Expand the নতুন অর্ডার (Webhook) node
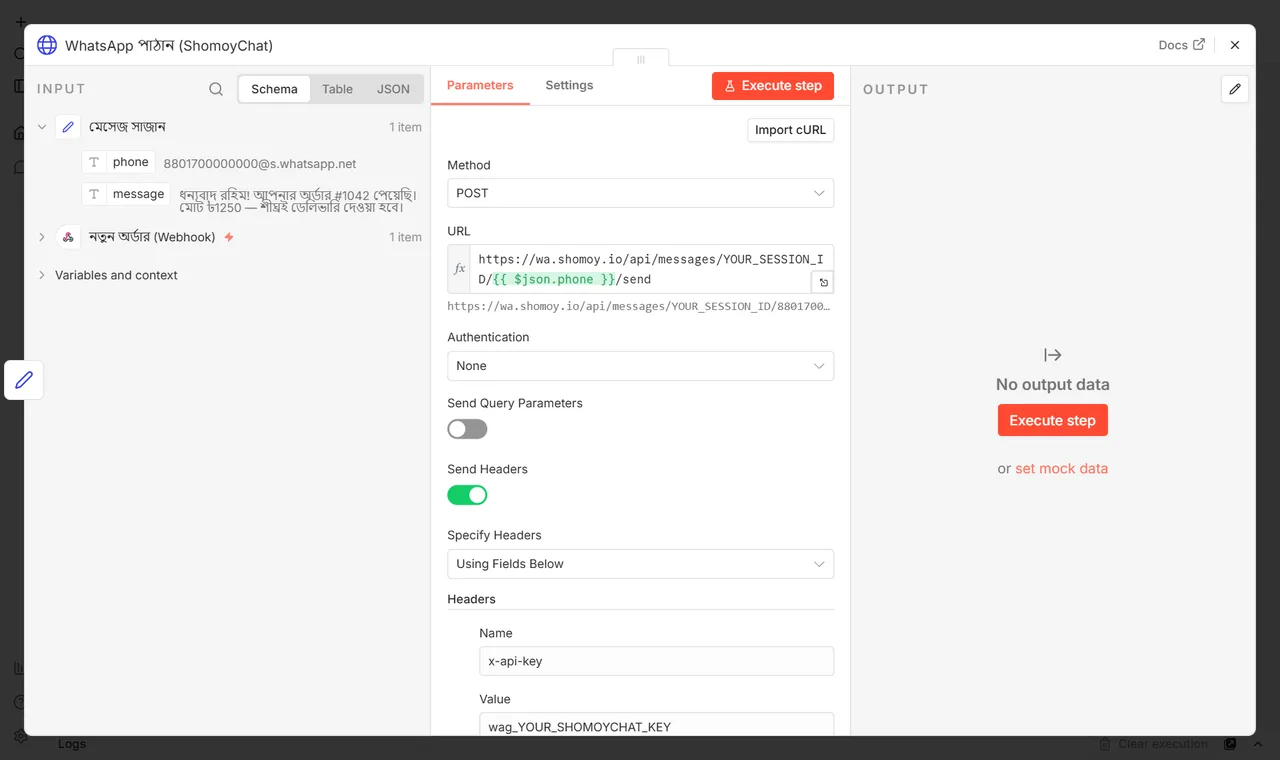 [x=42, y=237]
